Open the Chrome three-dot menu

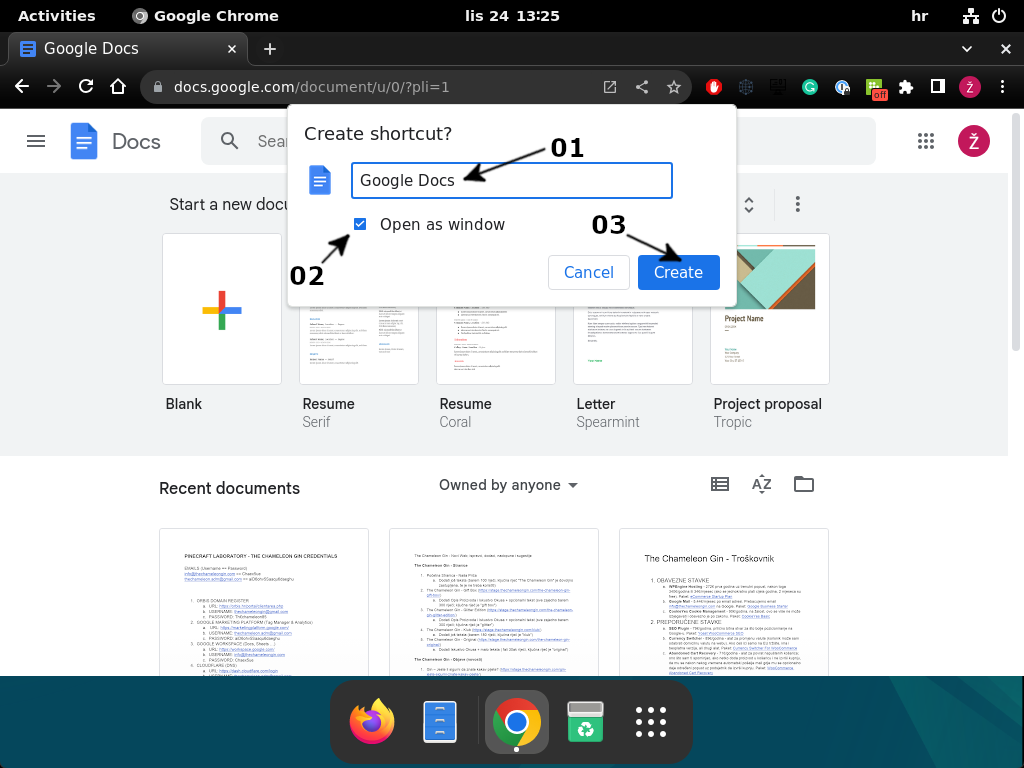(x=1002, y=87)
